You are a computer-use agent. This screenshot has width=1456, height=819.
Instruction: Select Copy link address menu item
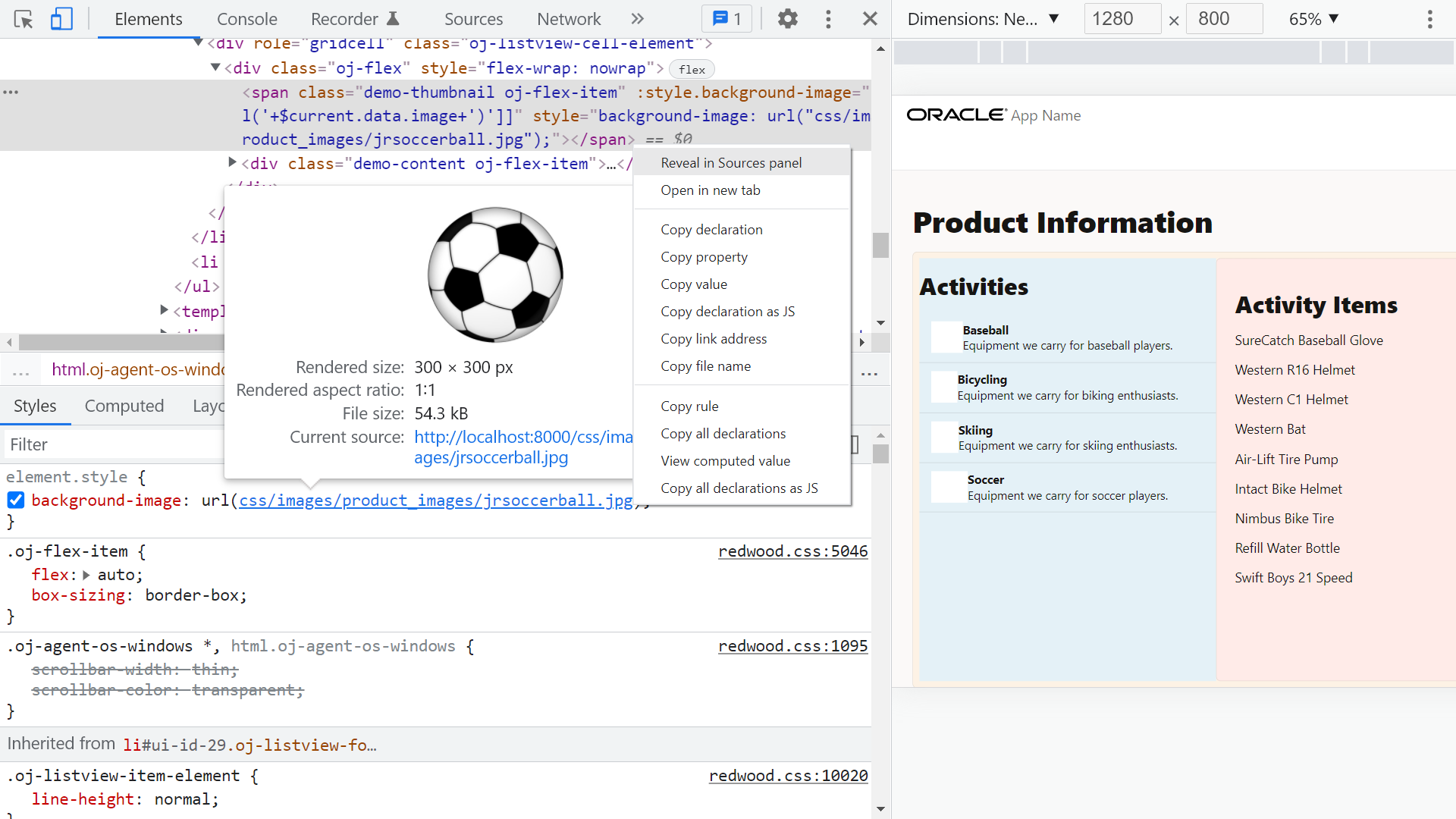coord(713,339)
